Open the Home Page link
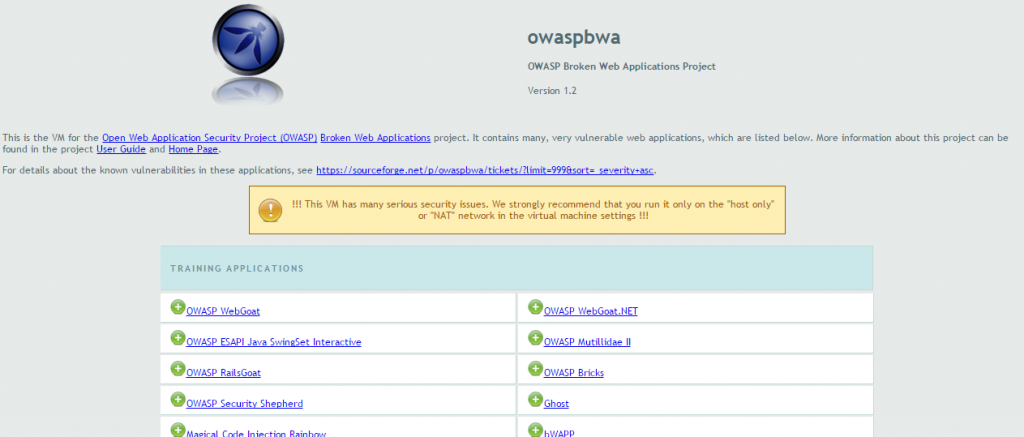The width and height of the screenshot is (1024, 437). coord(193,149)
